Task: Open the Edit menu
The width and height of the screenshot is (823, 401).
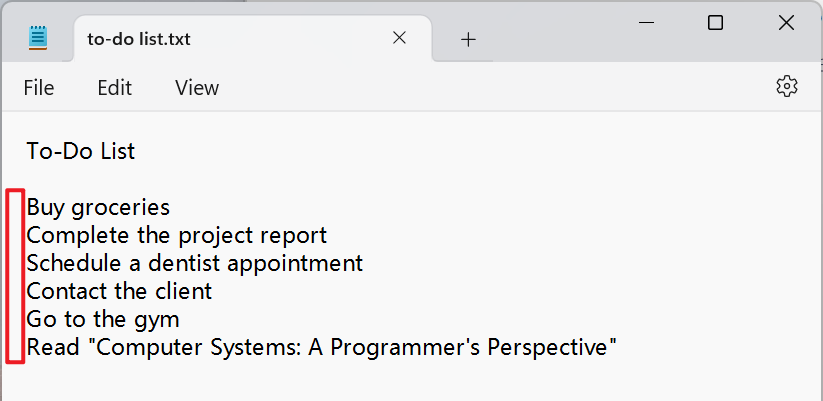Action: pyautogui.click(x=114, y=88)
